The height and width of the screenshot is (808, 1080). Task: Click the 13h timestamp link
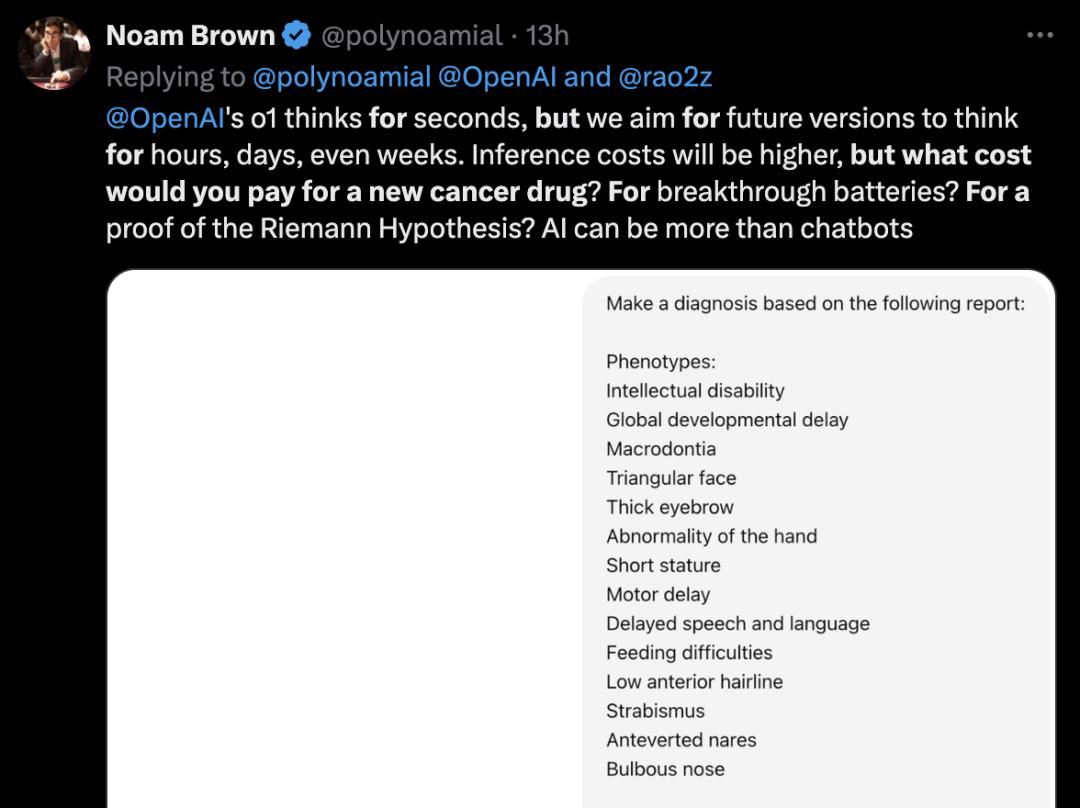[547, 36]
